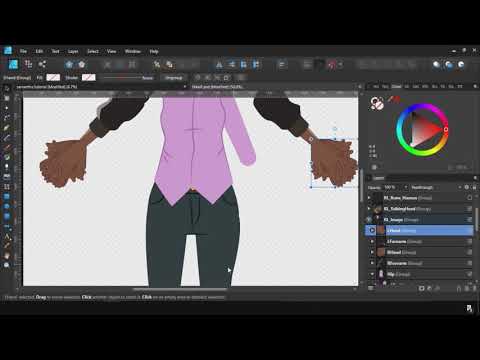480x360 pixels.
Task: Click the mask layer icon at Layers bottom
Action: click(422, 288)
